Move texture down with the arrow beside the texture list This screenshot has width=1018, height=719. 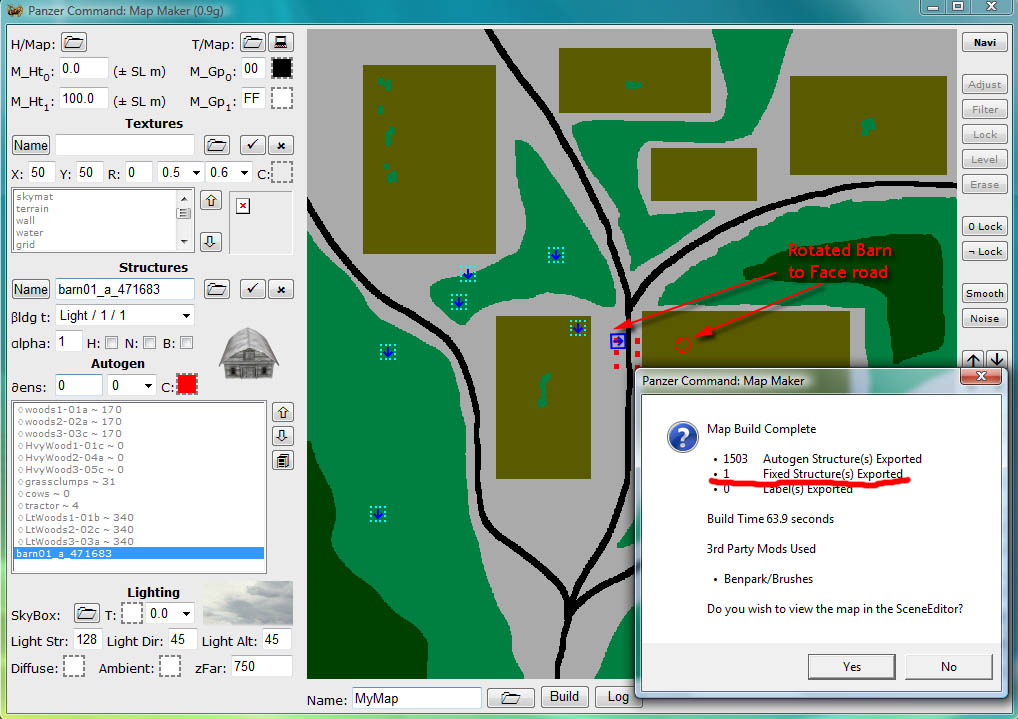[211, 242]
